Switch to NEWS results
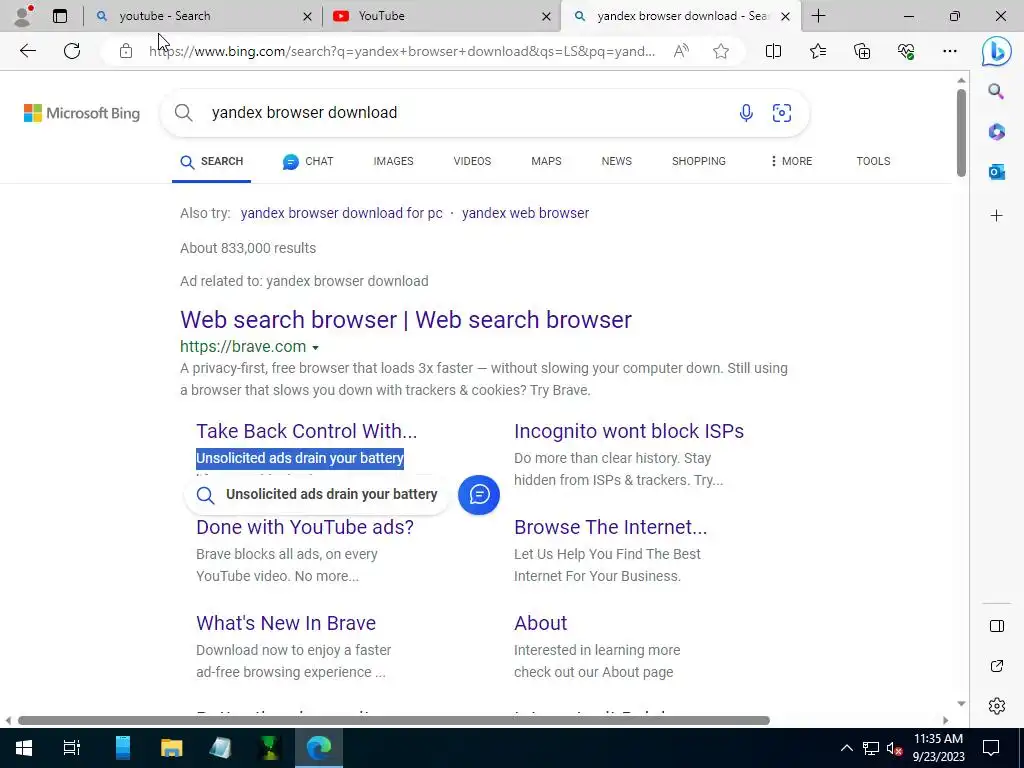Viewport: 1024px width, 768px height. pyautogui.click(x=616, y=161)
